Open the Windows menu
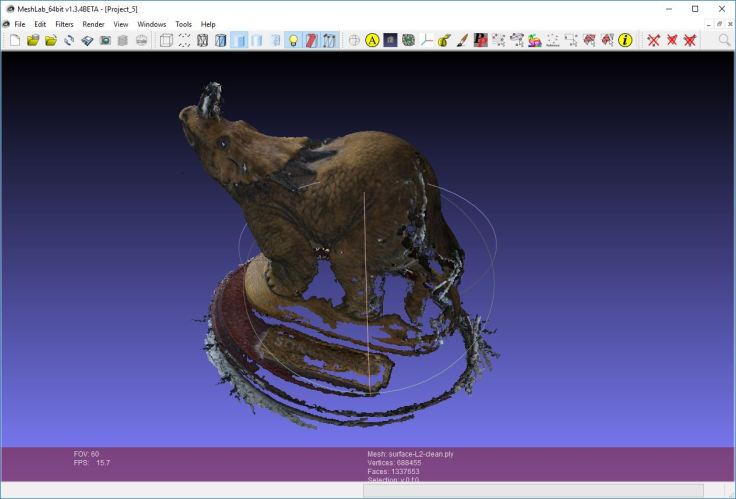 pyautogui.click(x=152, y=24)
